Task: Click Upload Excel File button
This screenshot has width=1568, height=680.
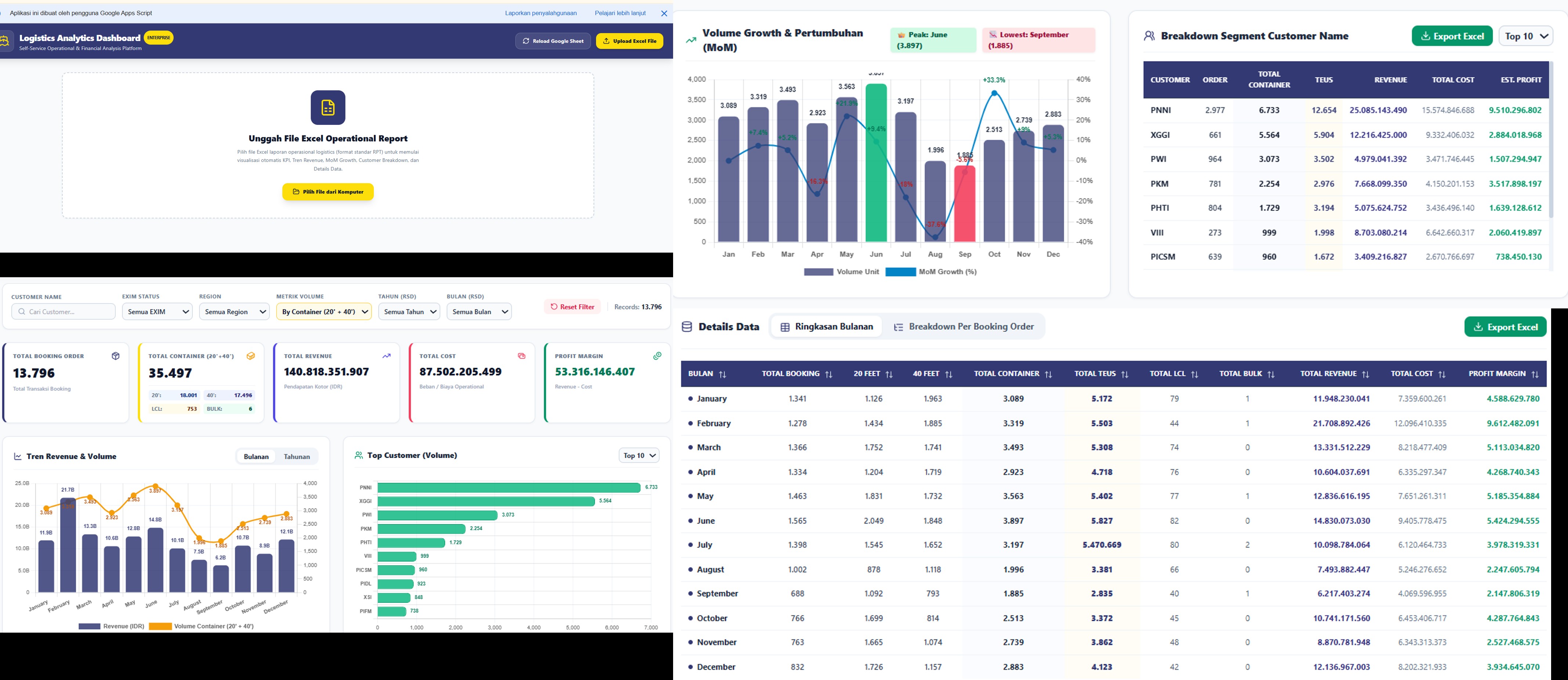Action: [629, 41]
